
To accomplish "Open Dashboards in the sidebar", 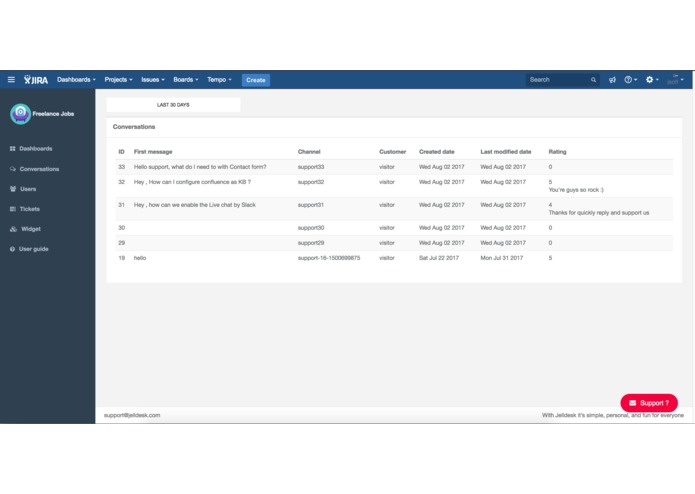I will 36,149.
